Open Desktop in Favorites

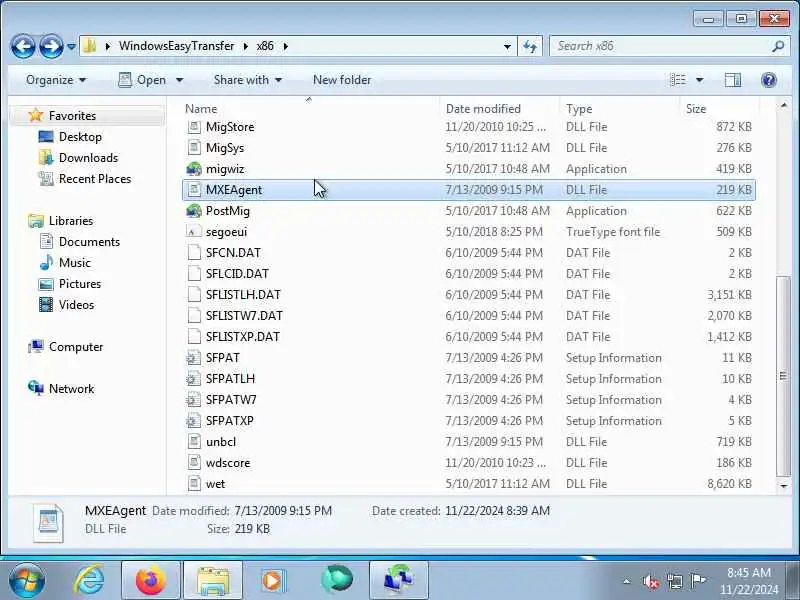[x=80, y=137]
